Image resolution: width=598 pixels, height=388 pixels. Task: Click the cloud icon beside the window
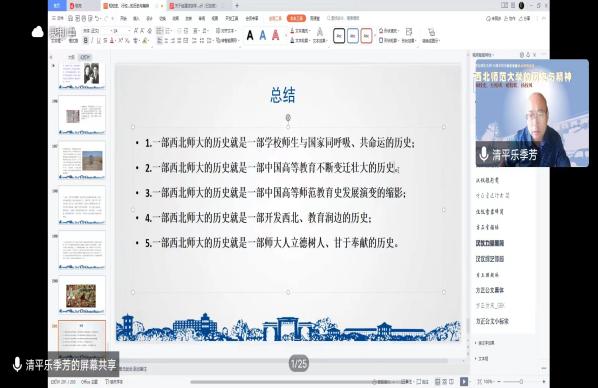(x=37, y=32)
